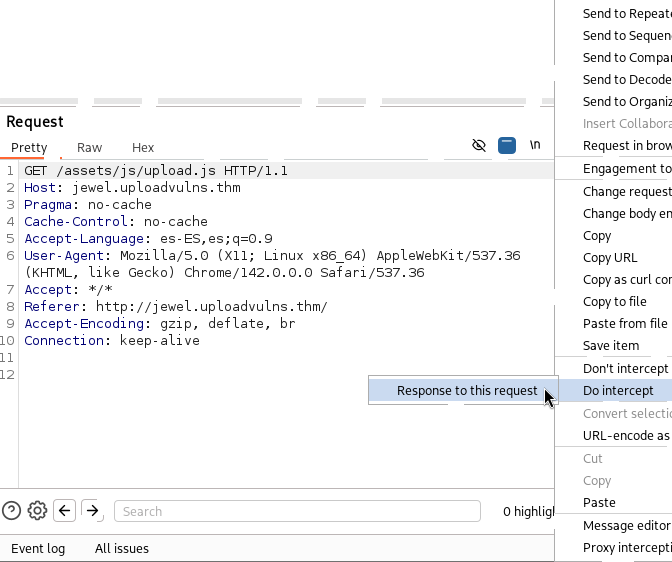Go to previous search match arrow
Viewport: 672px width, 562px height.
point(64,511)
